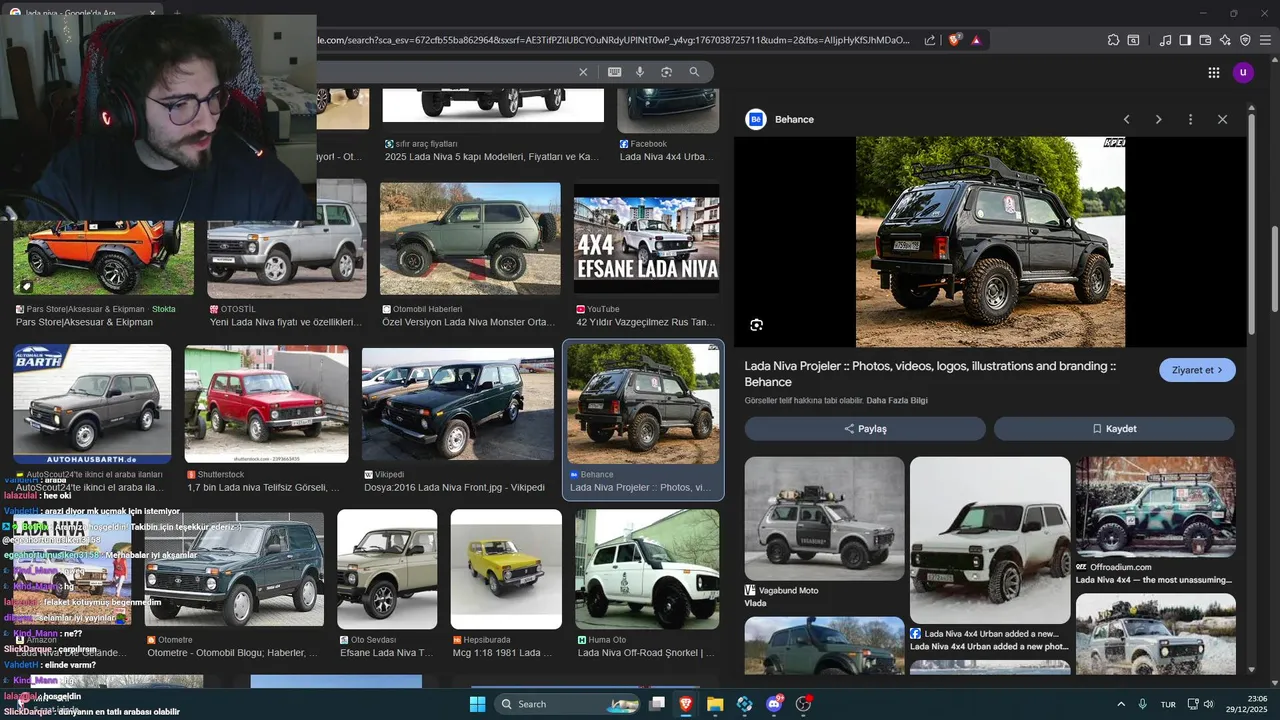Open AUTOHAUS BARTH gray Niva image
The height and width of the screenshot is (720, 1280).
pos(92,404)
